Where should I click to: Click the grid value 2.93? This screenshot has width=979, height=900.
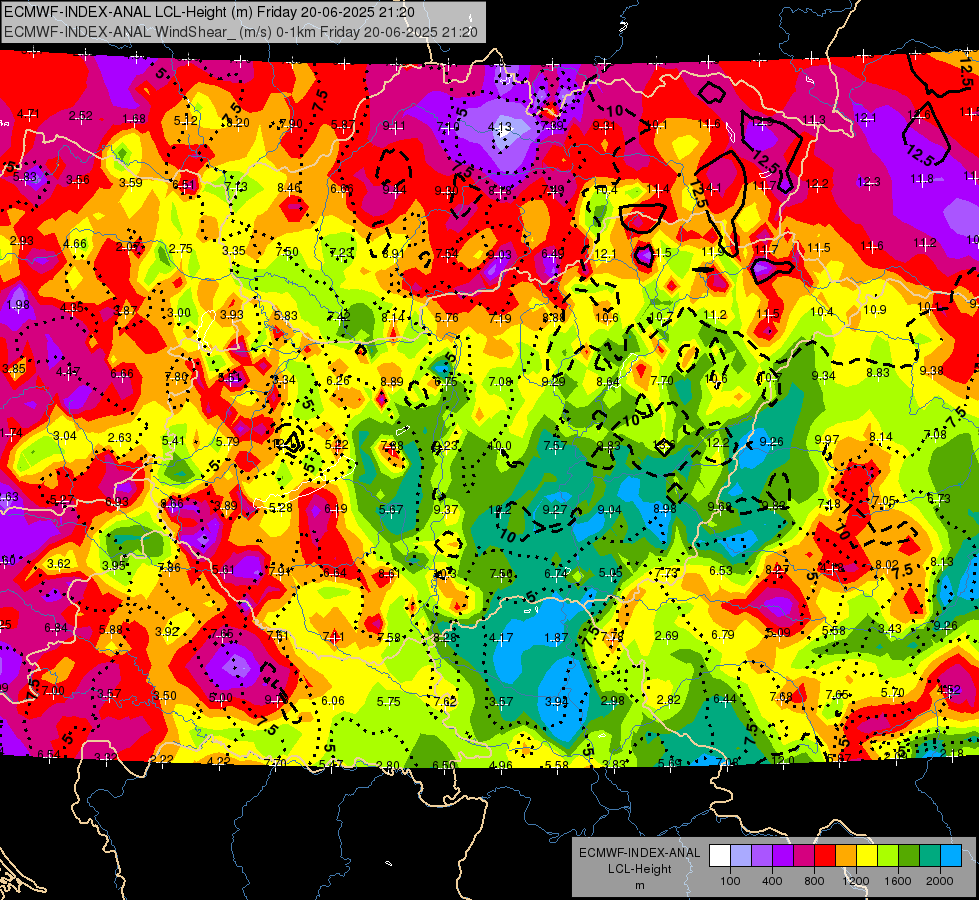[x=22, y=240]
